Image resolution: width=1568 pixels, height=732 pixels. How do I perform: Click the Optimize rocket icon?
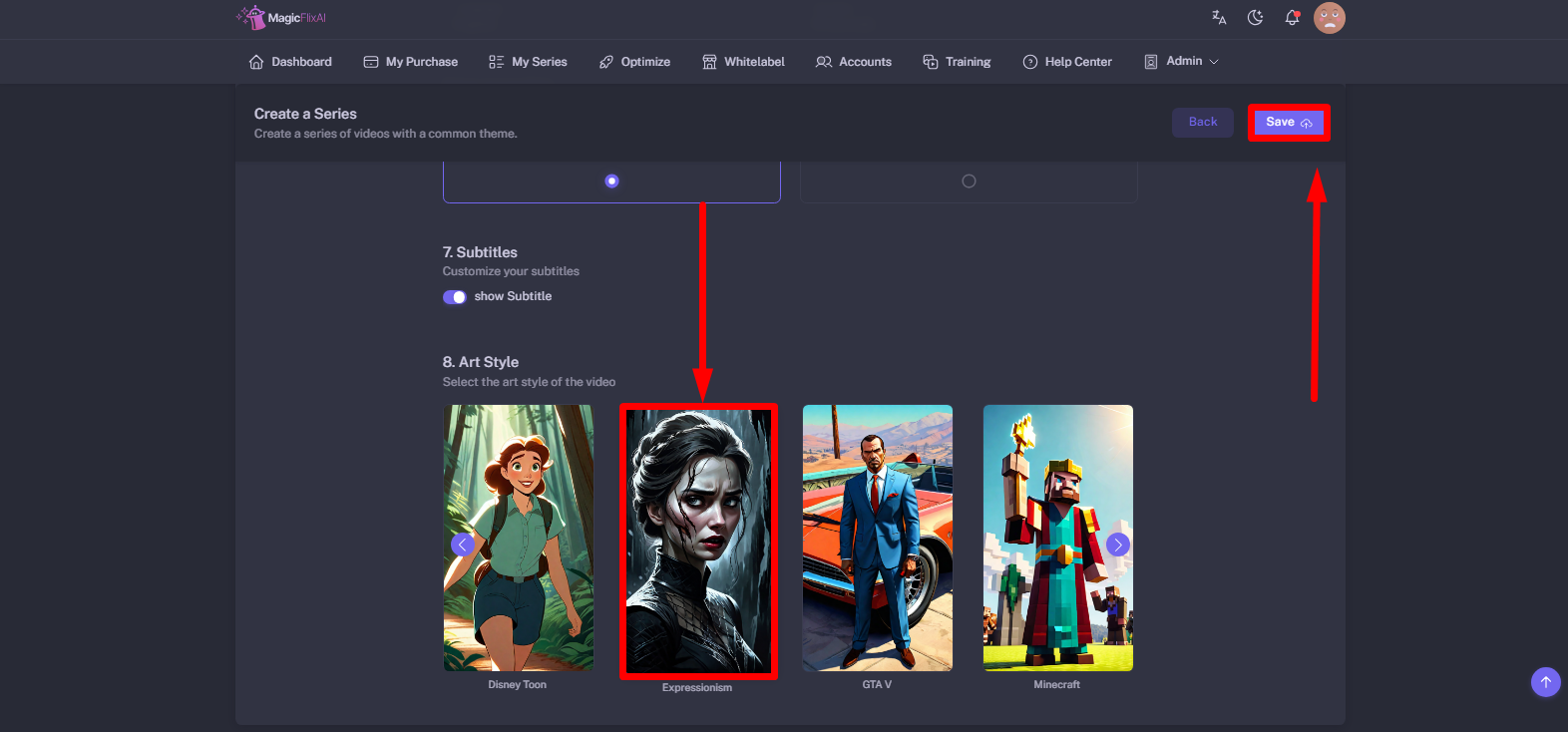tap(605, 62)
